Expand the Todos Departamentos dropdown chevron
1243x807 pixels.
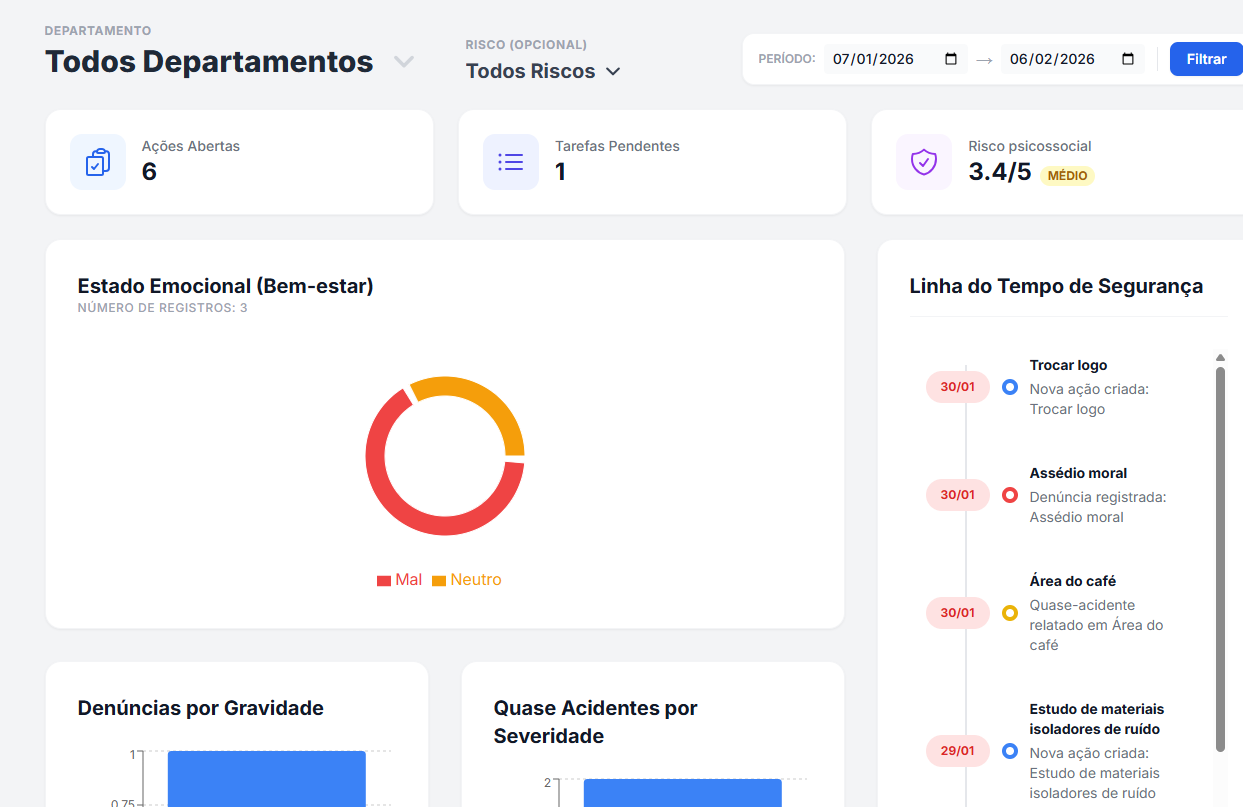click(x=403, y=62)
